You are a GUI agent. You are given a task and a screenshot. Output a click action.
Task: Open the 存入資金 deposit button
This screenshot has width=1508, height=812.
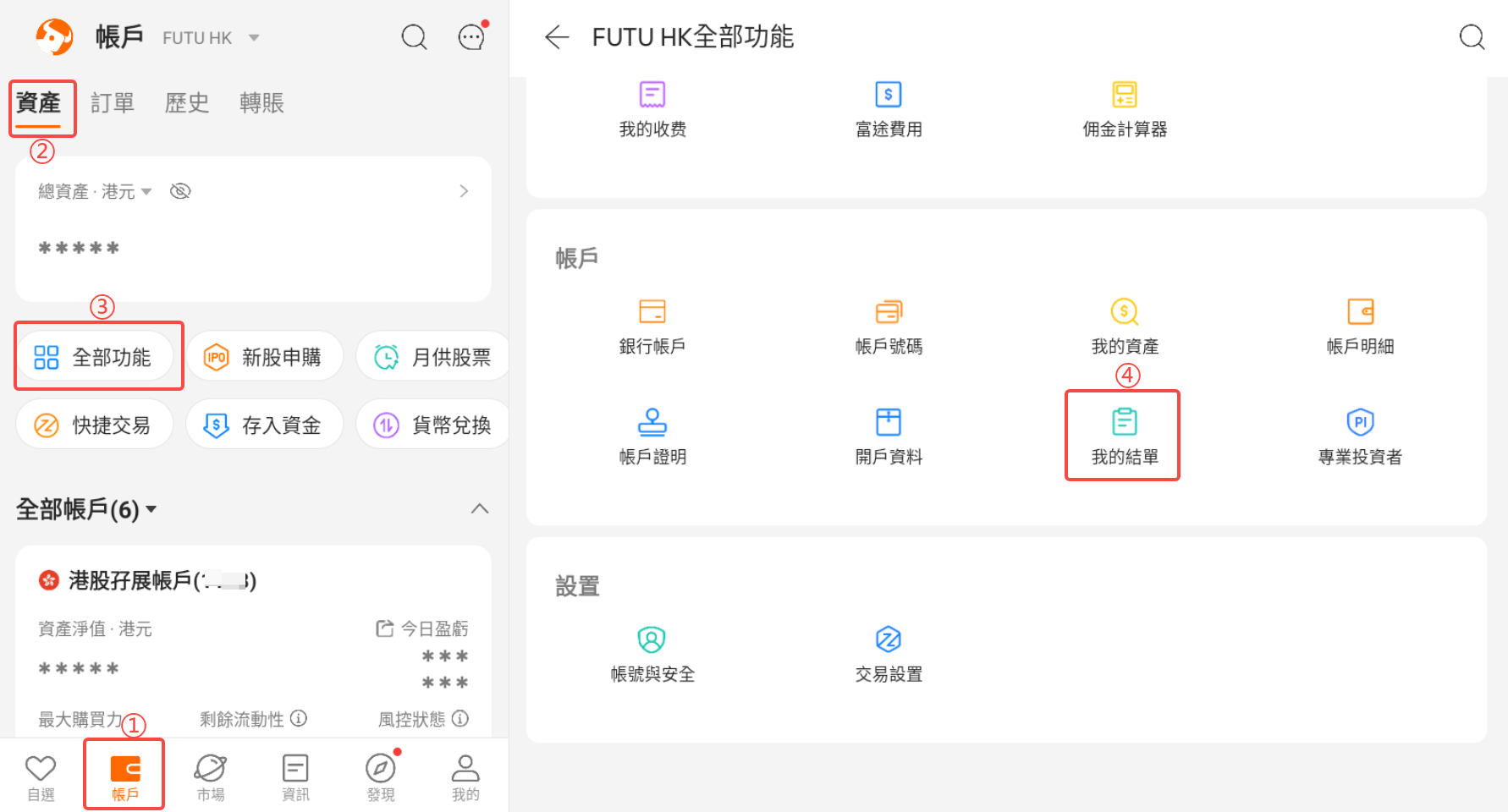[x=265, y=425]
